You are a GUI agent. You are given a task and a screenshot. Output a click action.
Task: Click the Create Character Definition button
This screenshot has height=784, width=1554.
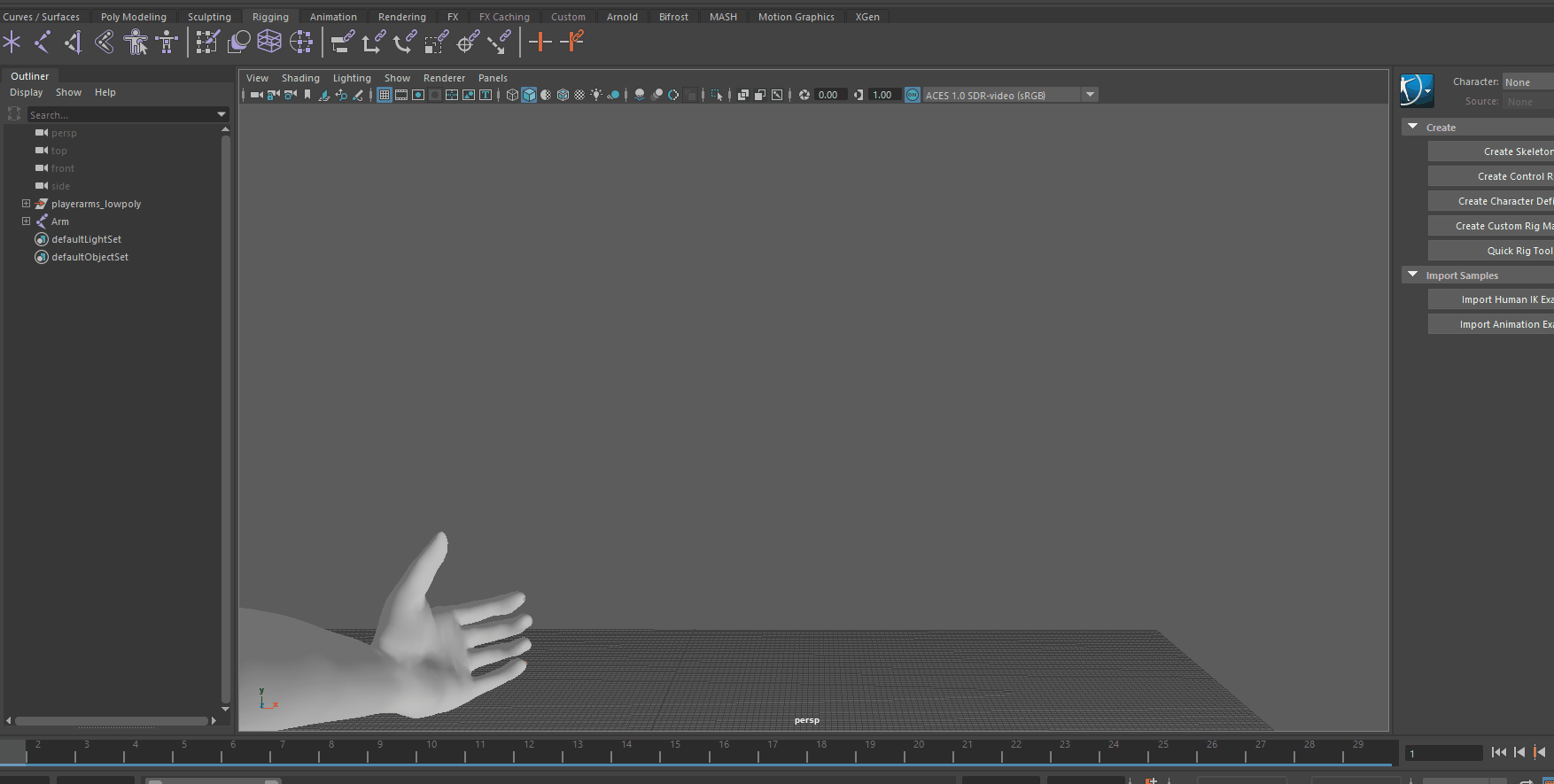1491,201
